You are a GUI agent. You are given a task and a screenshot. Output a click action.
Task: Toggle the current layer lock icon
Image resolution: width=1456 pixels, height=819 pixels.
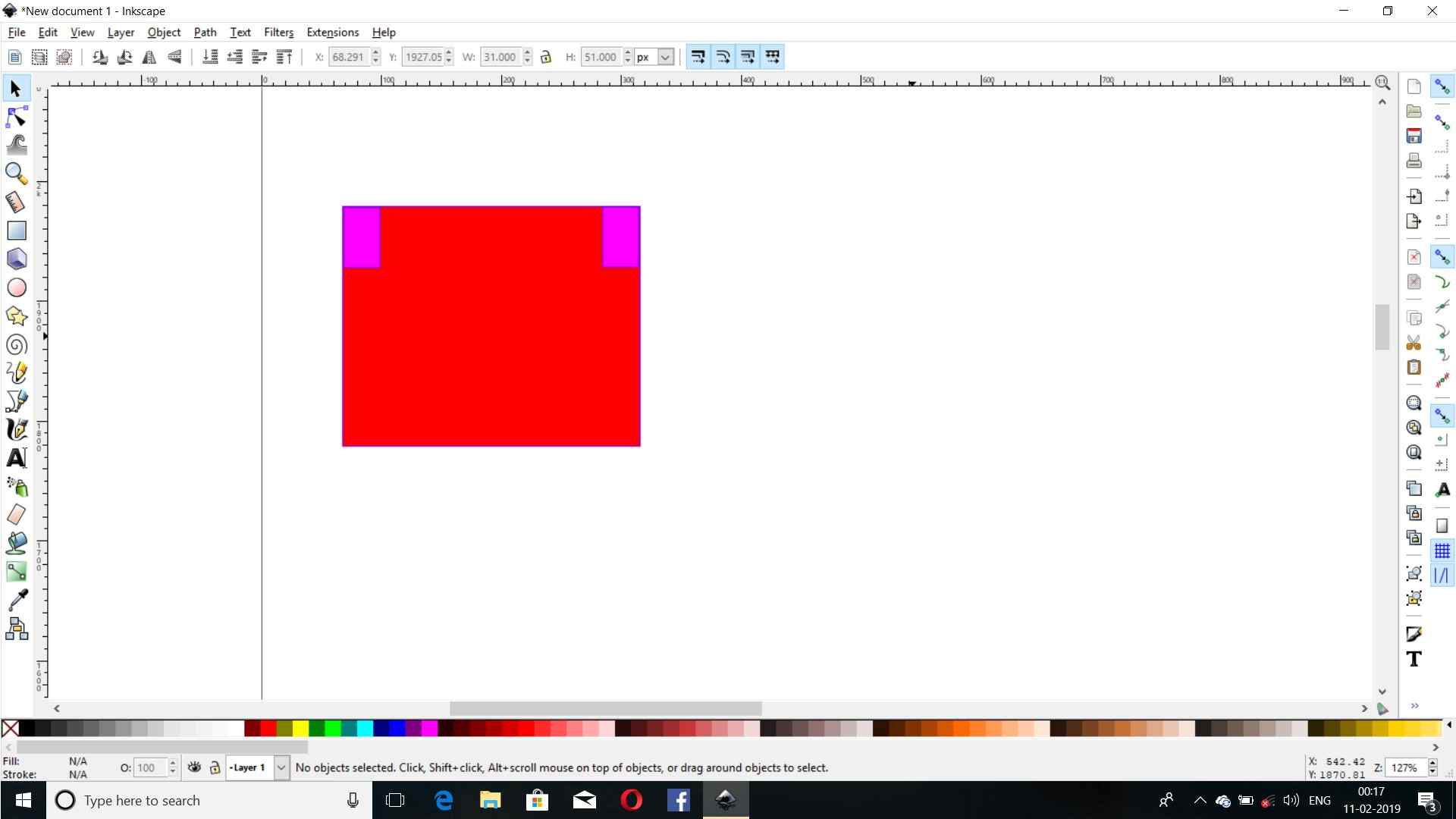215,767
